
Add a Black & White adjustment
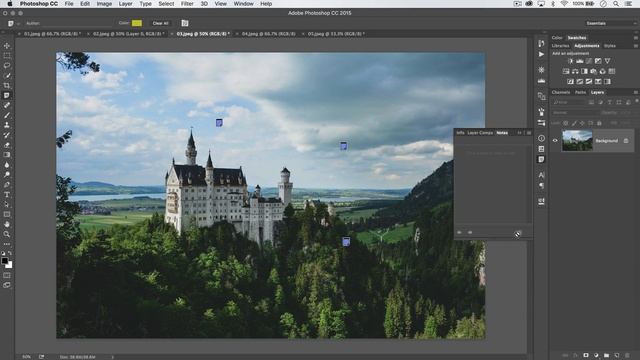click(584, 71)
